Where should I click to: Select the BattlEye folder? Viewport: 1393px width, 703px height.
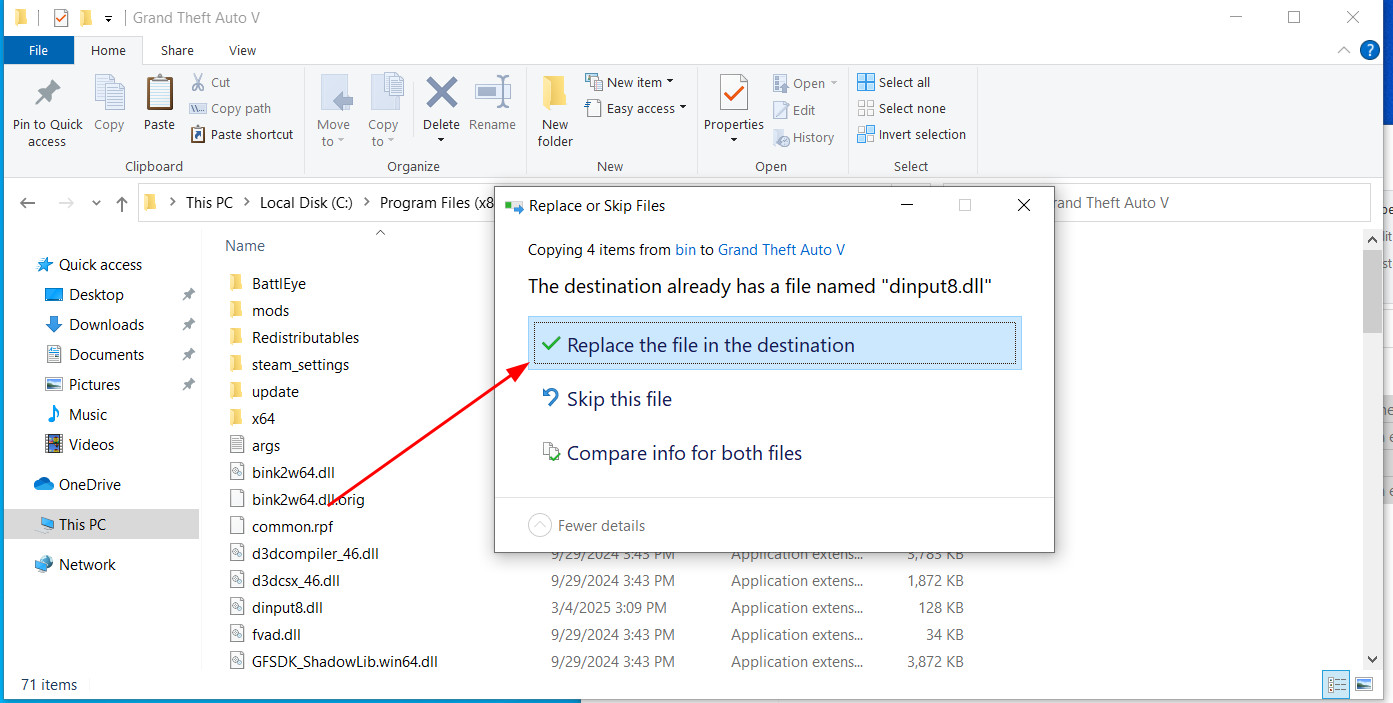coord(278,283)
